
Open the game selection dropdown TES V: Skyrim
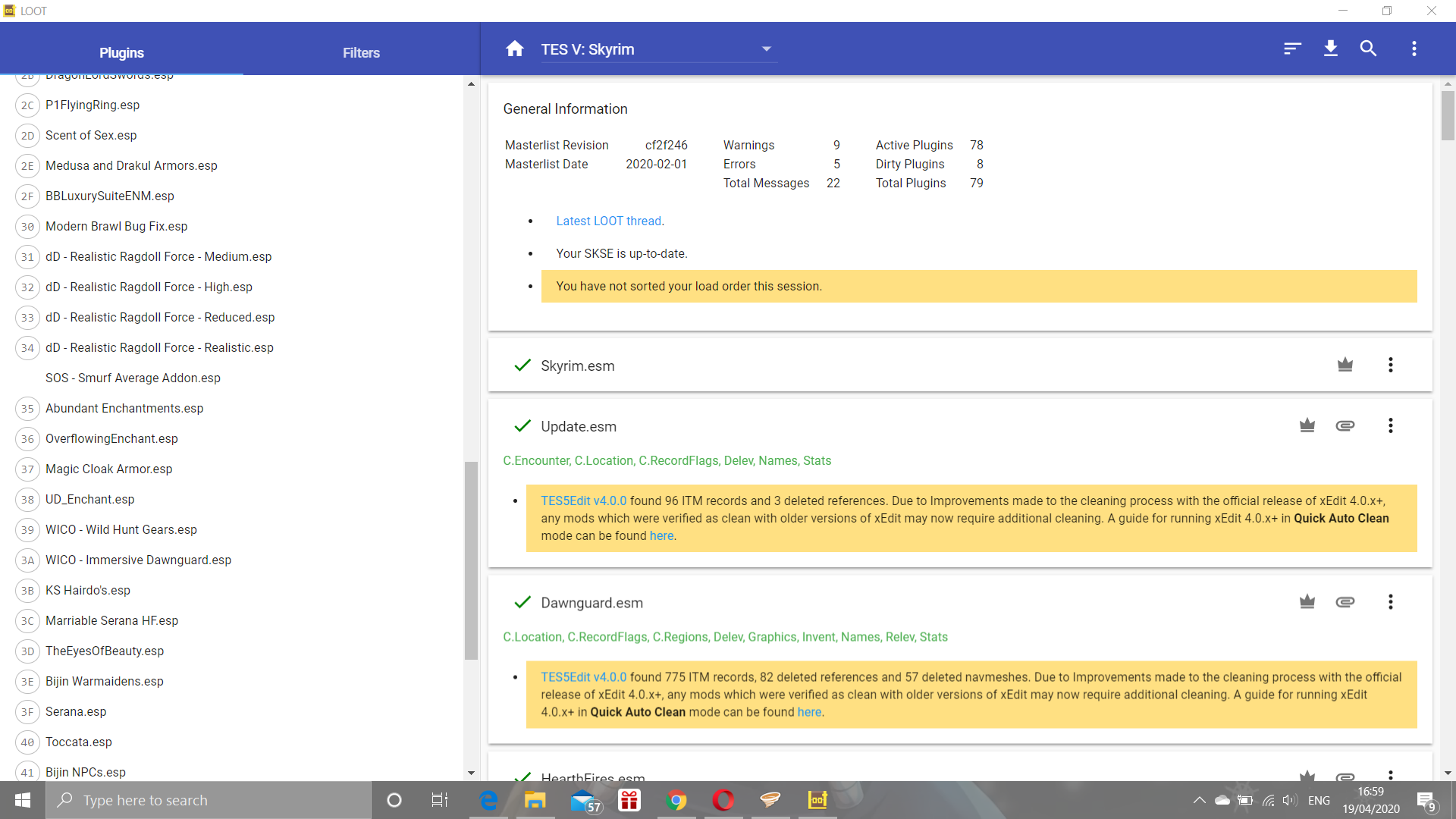click(658, 49)
